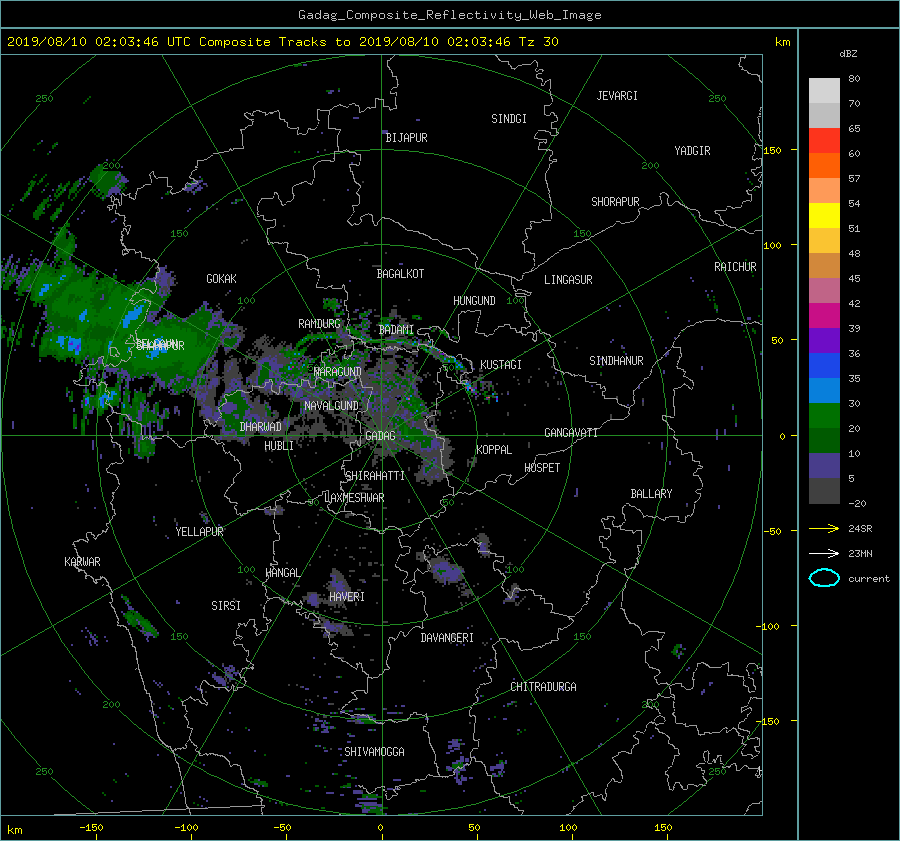Click the YELLAPUR city label
Screen dimensions: 900x841
click(x=200, y=532)
